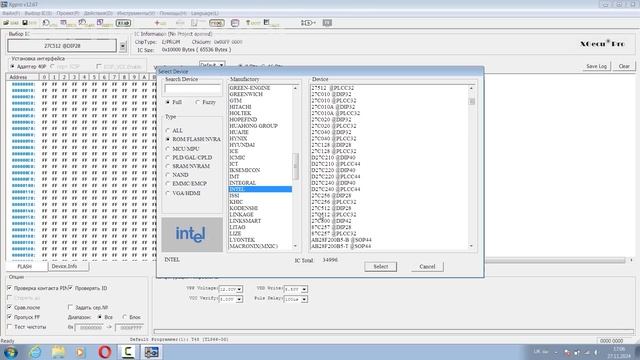
Task: Click the READ chip toolbar button
Action: pyautogui.click(x=123, y=23)
